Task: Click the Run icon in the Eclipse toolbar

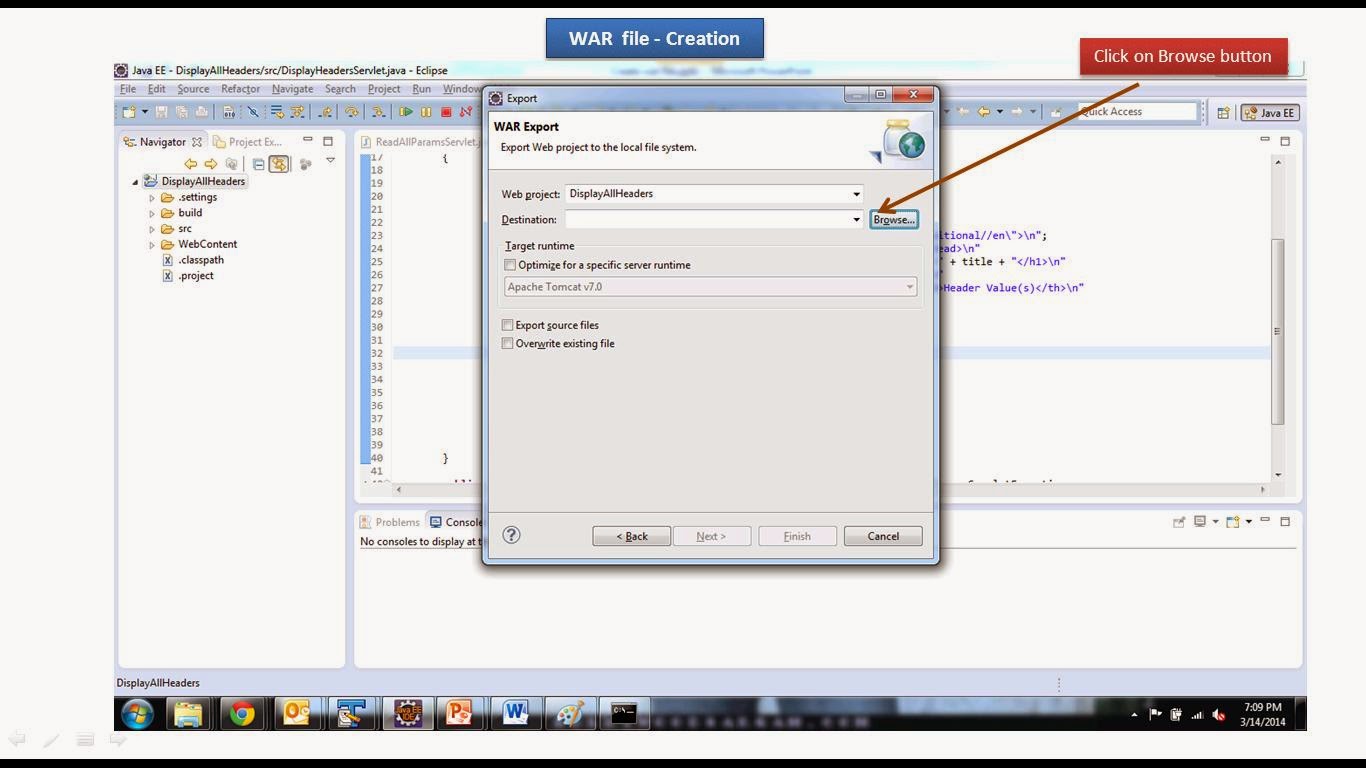Action: (408, 112)
